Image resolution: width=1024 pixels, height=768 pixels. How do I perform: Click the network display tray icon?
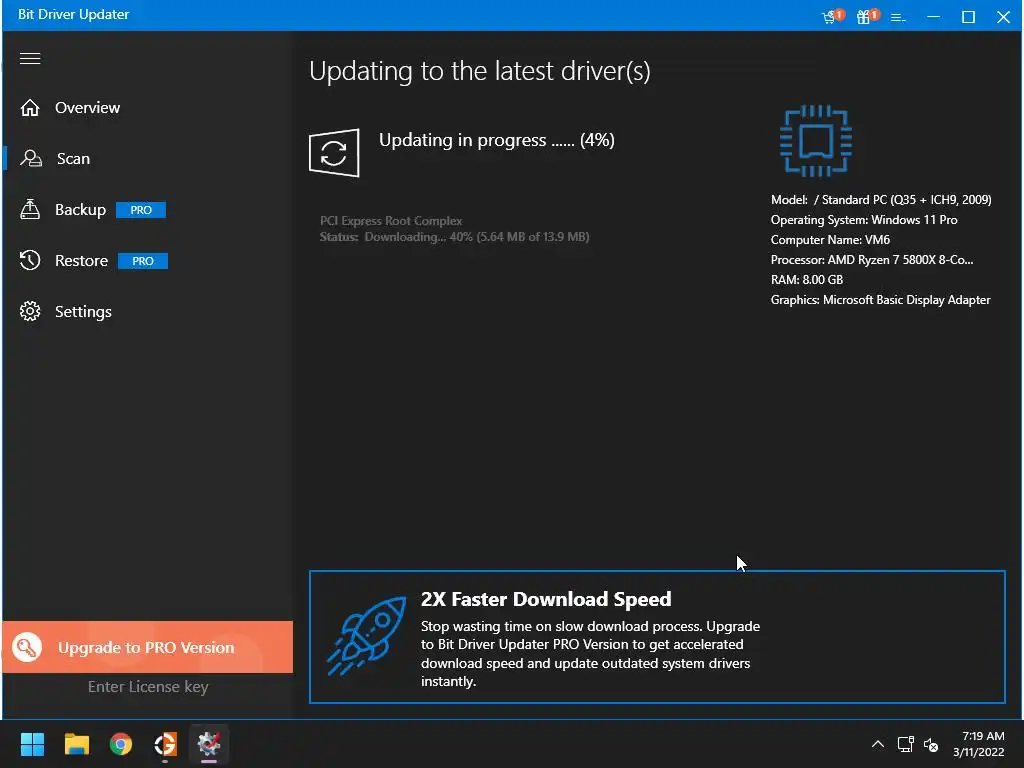point(905,744)
